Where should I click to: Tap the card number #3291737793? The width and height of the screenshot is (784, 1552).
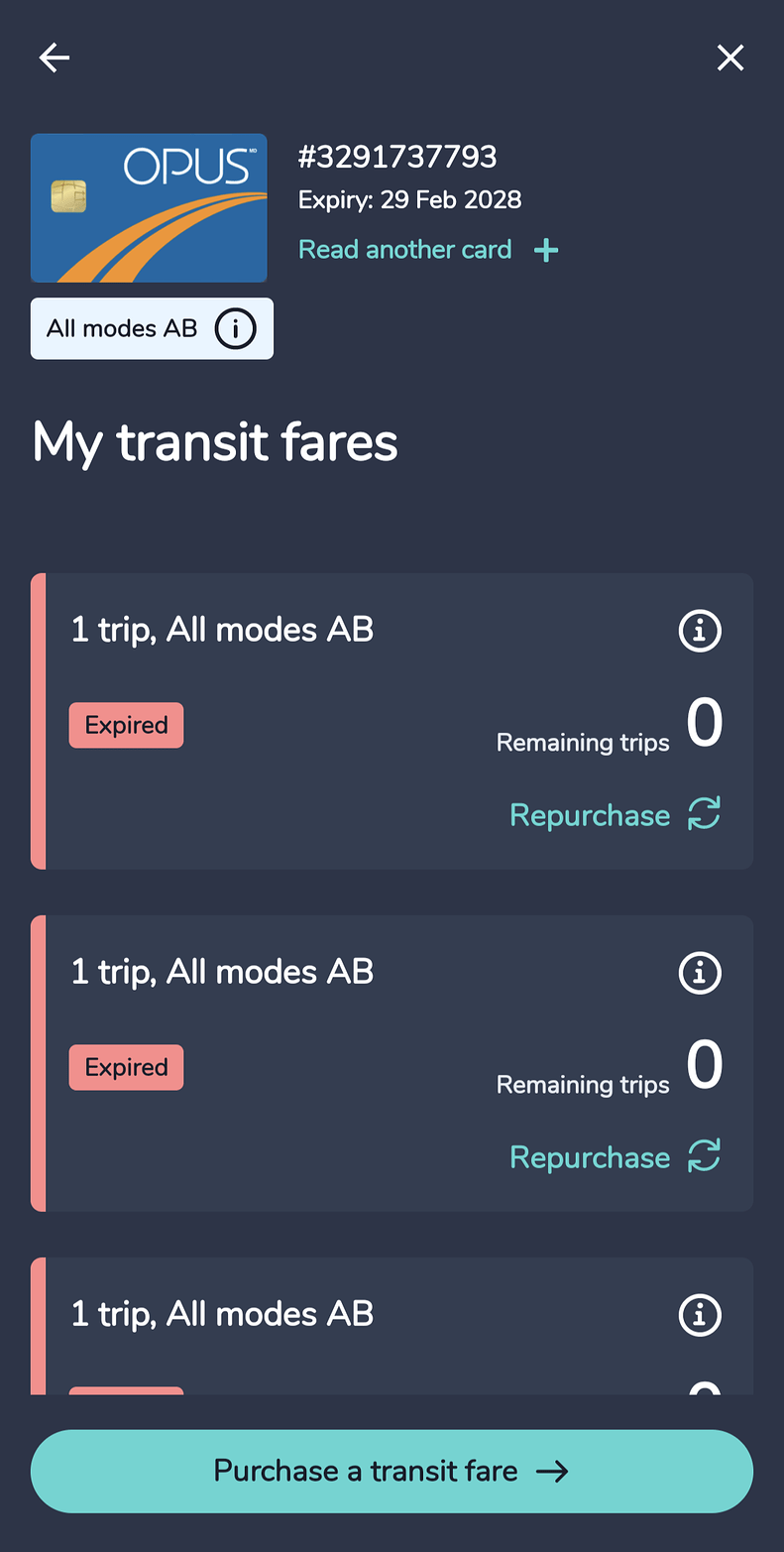[x=397, y=157]
